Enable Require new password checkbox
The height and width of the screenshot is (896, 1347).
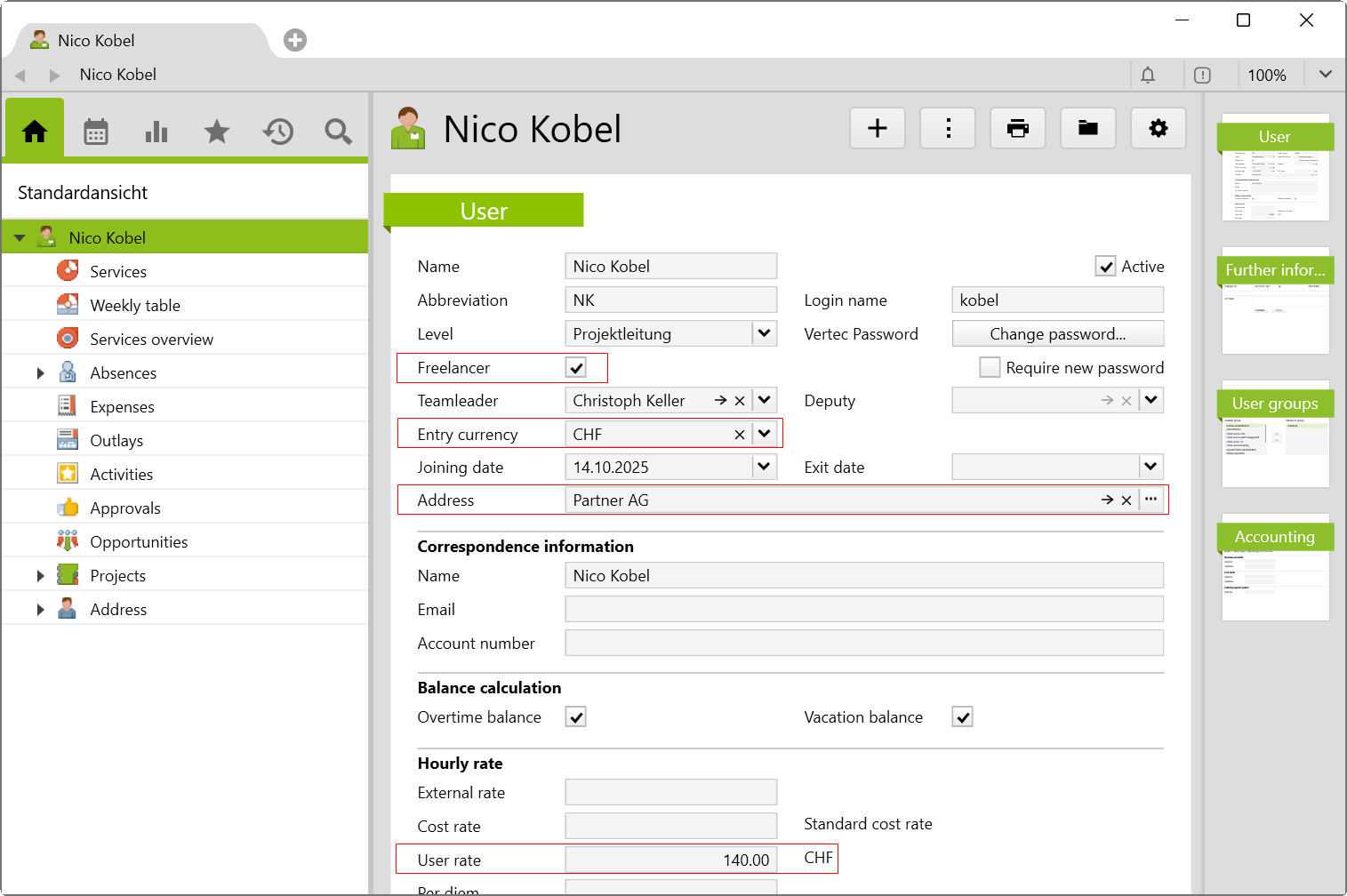(x=990, y=368)
